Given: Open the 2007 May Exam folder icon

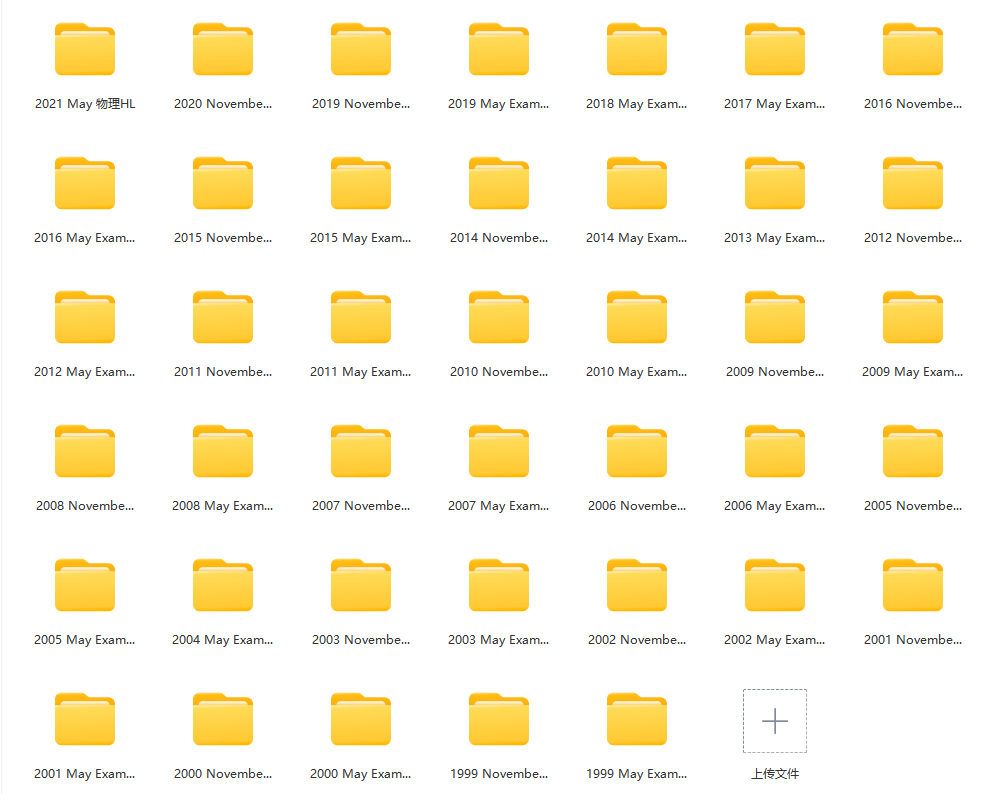Looking at the screenshot, I should coord(498,451).
